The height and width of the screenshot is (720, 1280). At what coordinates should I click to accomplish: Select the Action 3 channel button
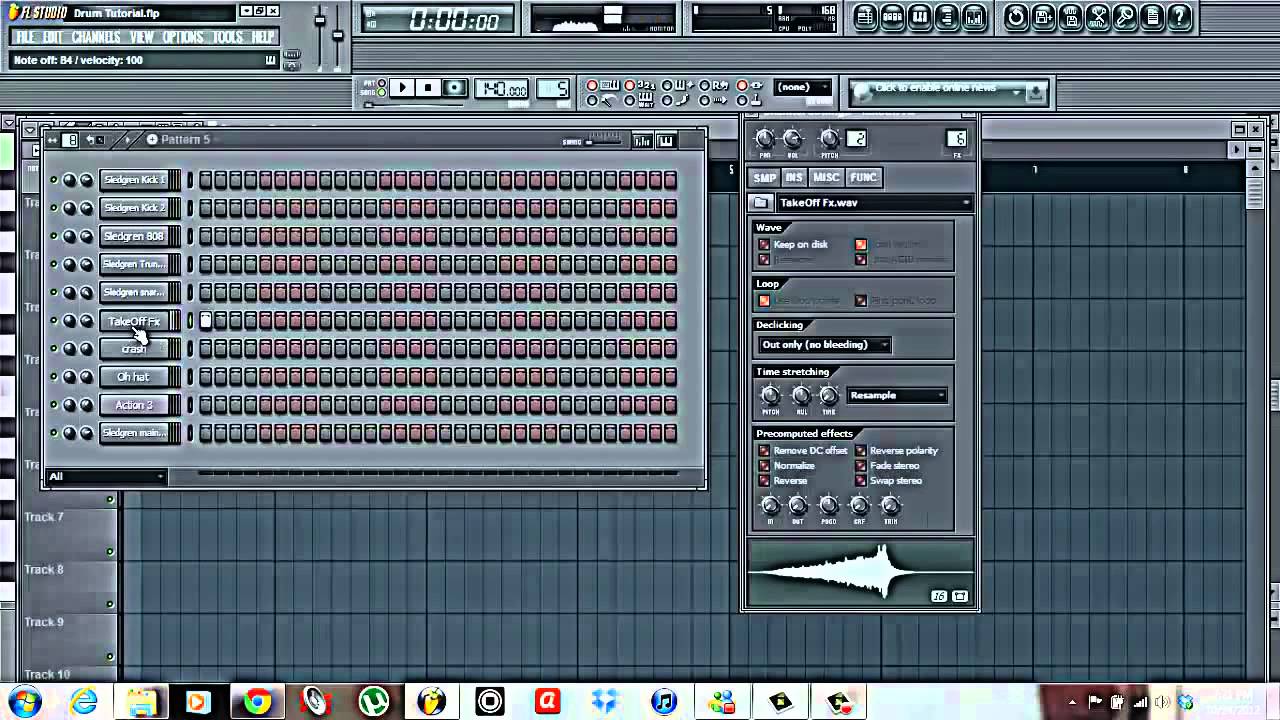(x=135, y=405)
